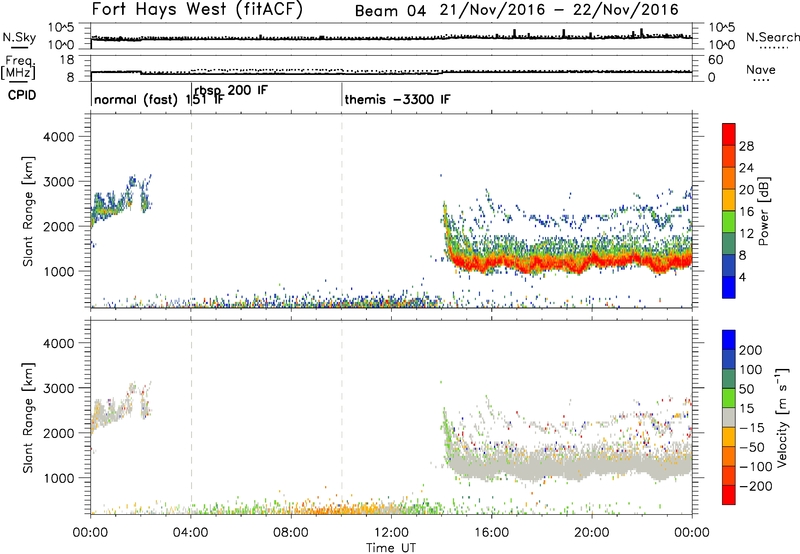Click the '16:00' time axis label
The height and width of the screenshot is (554, 800).
click(491, 533)
